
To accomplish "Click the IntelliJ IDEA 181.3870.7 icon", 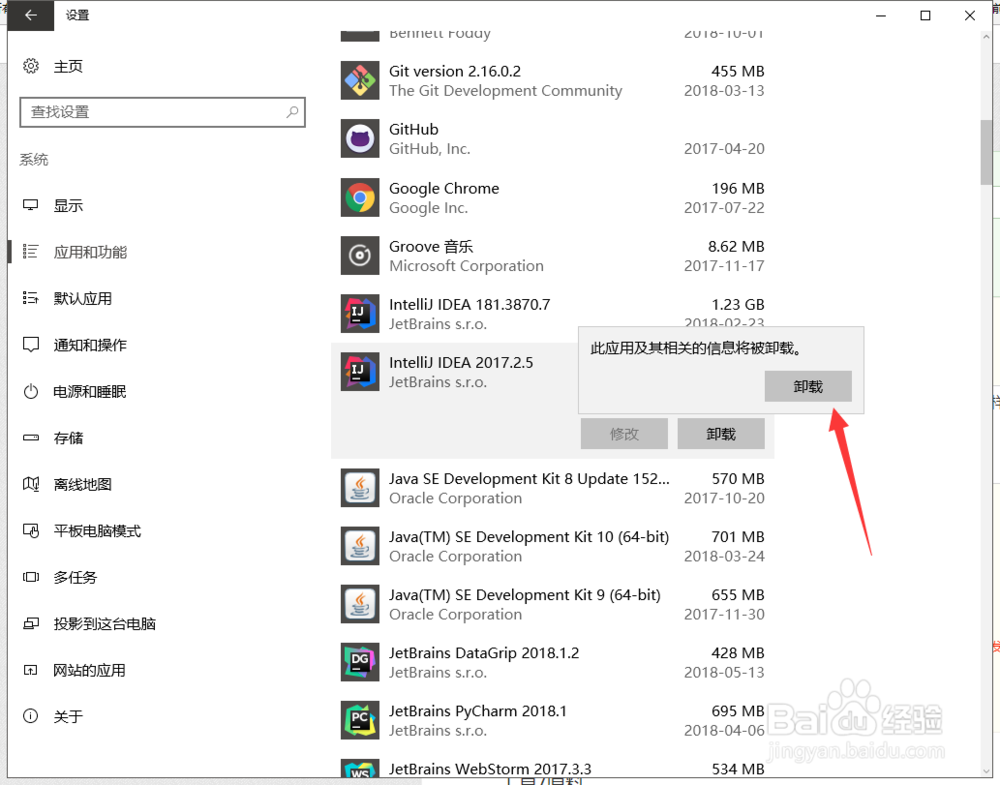I will coord(360,314).
